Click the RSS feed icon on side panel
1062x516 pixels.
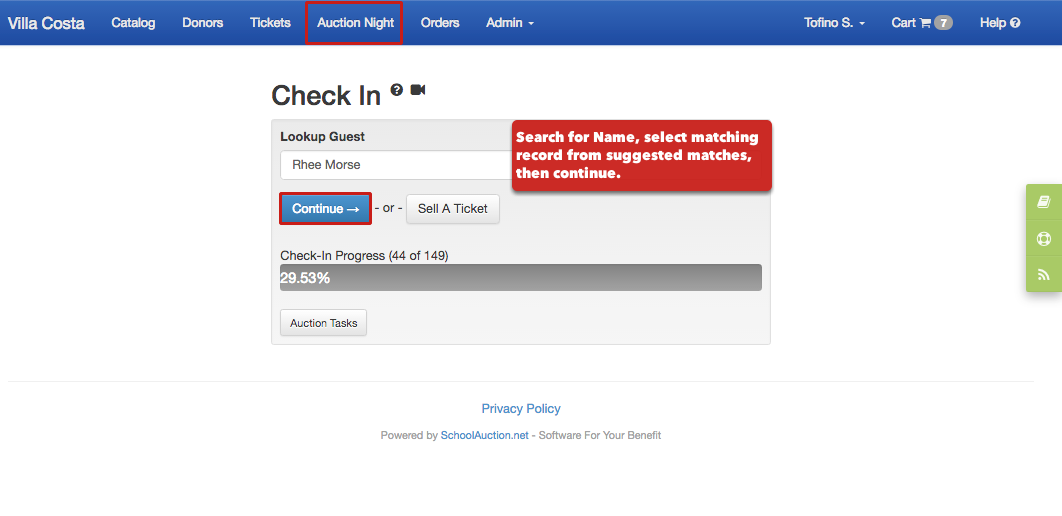tap(1043, 274)
